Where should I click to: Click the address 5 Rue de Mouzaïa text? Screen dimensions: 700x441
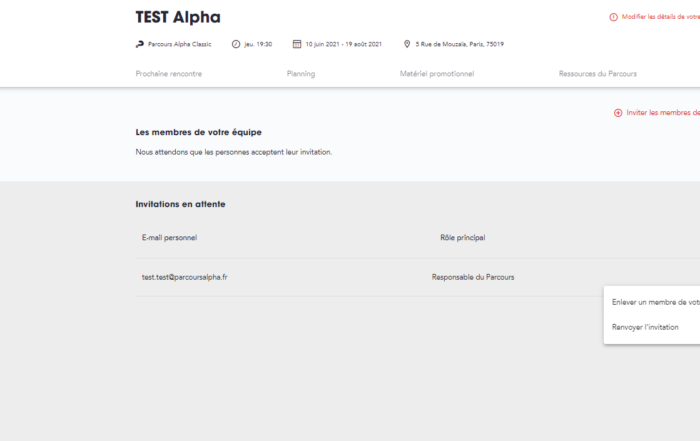(x=460, y=44)
